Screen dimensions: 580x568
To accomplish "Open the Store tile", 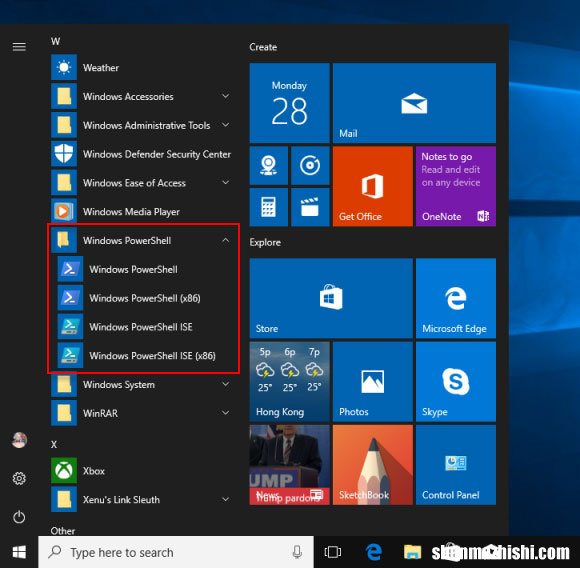I will 331,298.
